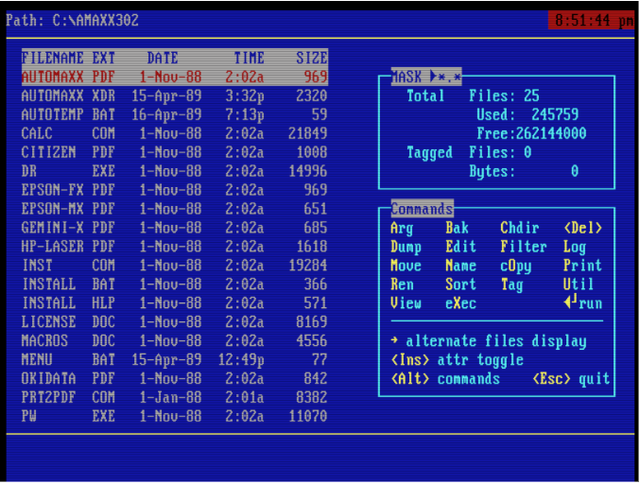
Task: Click the Ren command
Action: [402, 284]
